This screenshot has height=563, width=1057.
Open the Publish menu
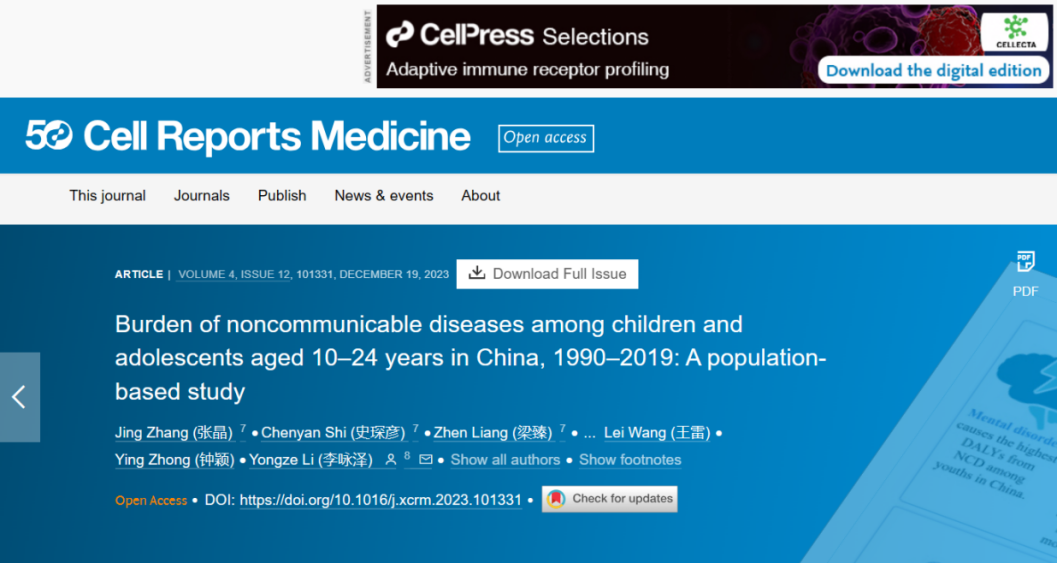[x=282, y=196]
